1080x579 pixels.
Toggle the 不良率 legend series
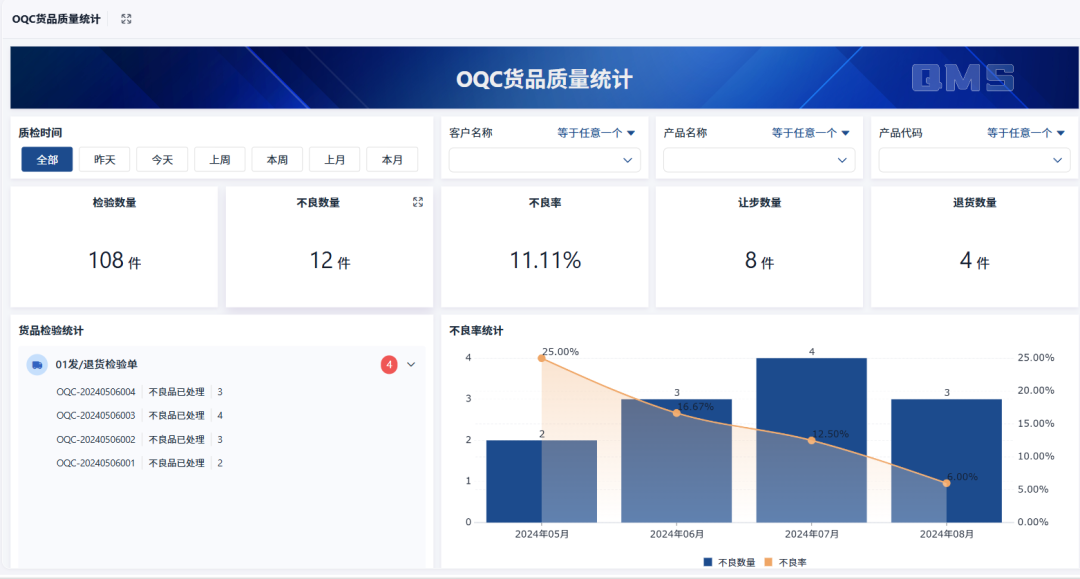point(785,562)
